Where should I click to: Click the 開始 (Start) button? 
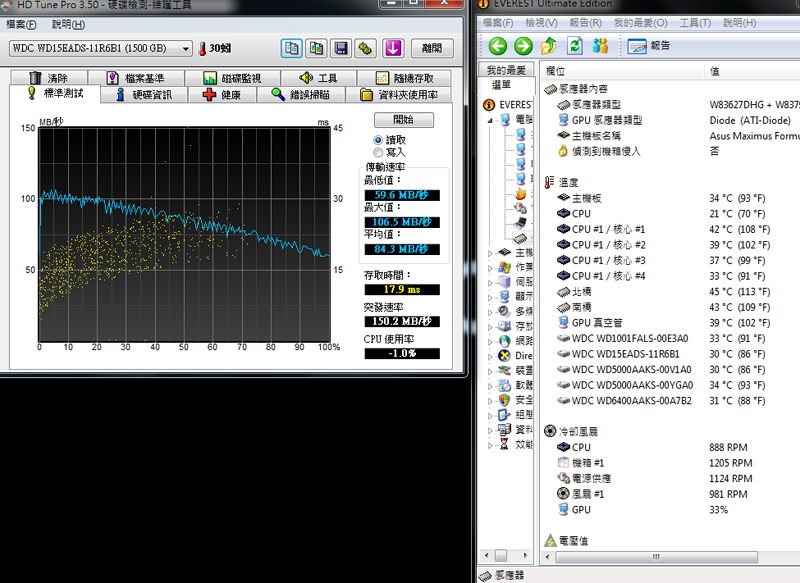pyautogui.click(x=402, y=119)
